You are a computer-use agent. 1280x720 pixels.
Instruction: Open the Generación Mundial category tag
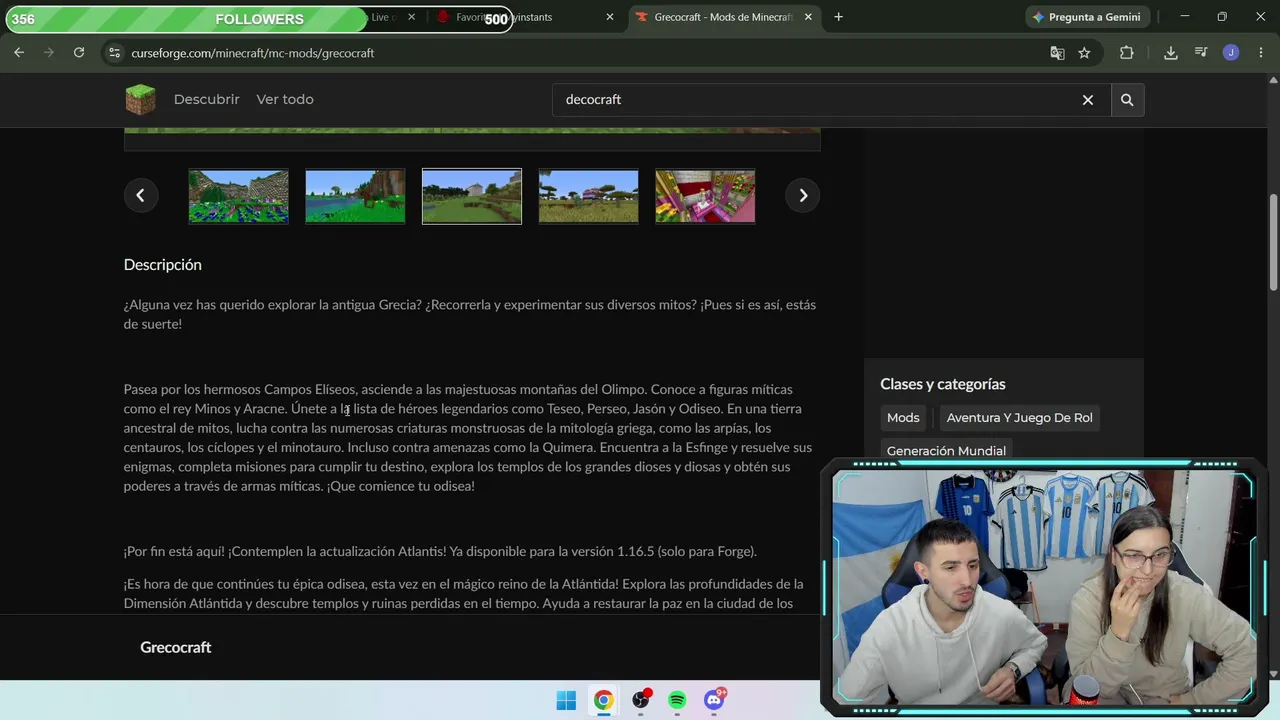(x=946, y=451)
